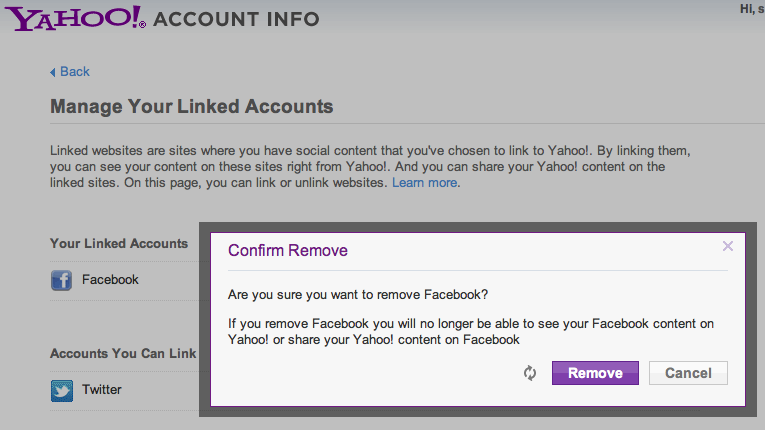The height and width of the screenshot is (430, 765).
Task: Click the Facebook content warning paragraph
Action: (x=471, y=331)
